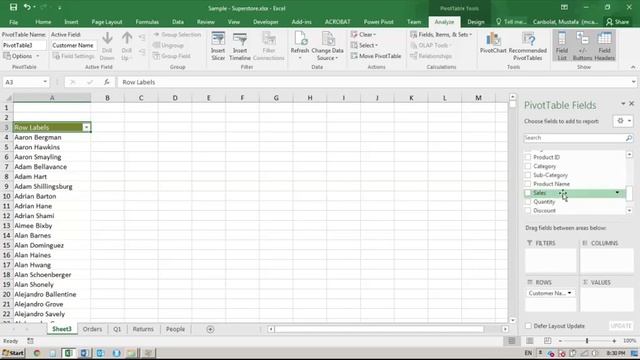Switch to Page Break Preview in status bar
This screenshot has height=360, width=640.
pos(547,340)
